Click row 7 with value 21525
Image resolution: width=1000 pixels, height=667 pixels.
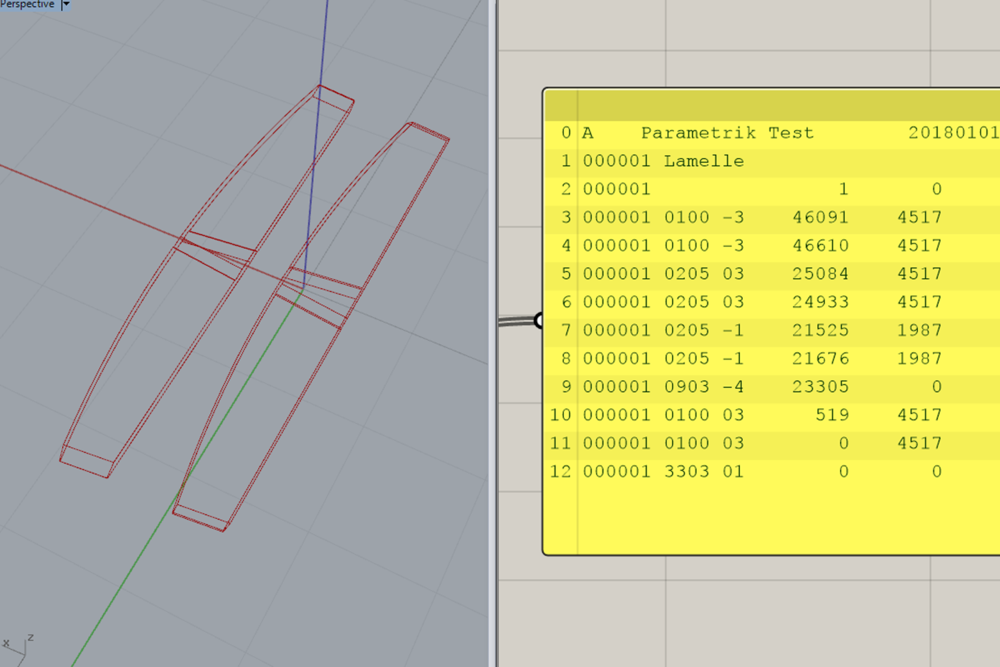(x=760, y=330)
